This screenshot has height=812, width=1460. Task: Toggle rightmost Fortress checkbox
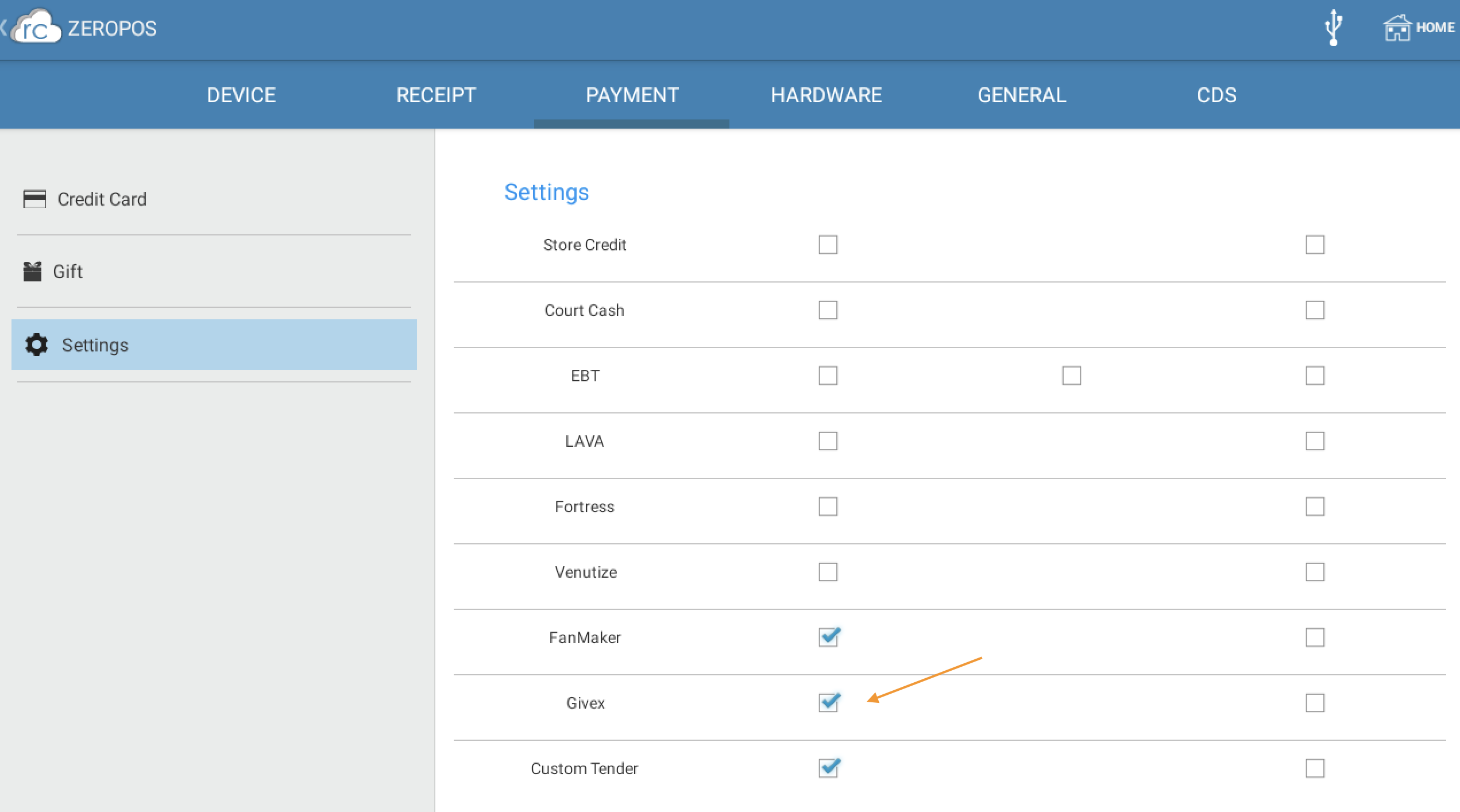click(x=1315, y=506)
